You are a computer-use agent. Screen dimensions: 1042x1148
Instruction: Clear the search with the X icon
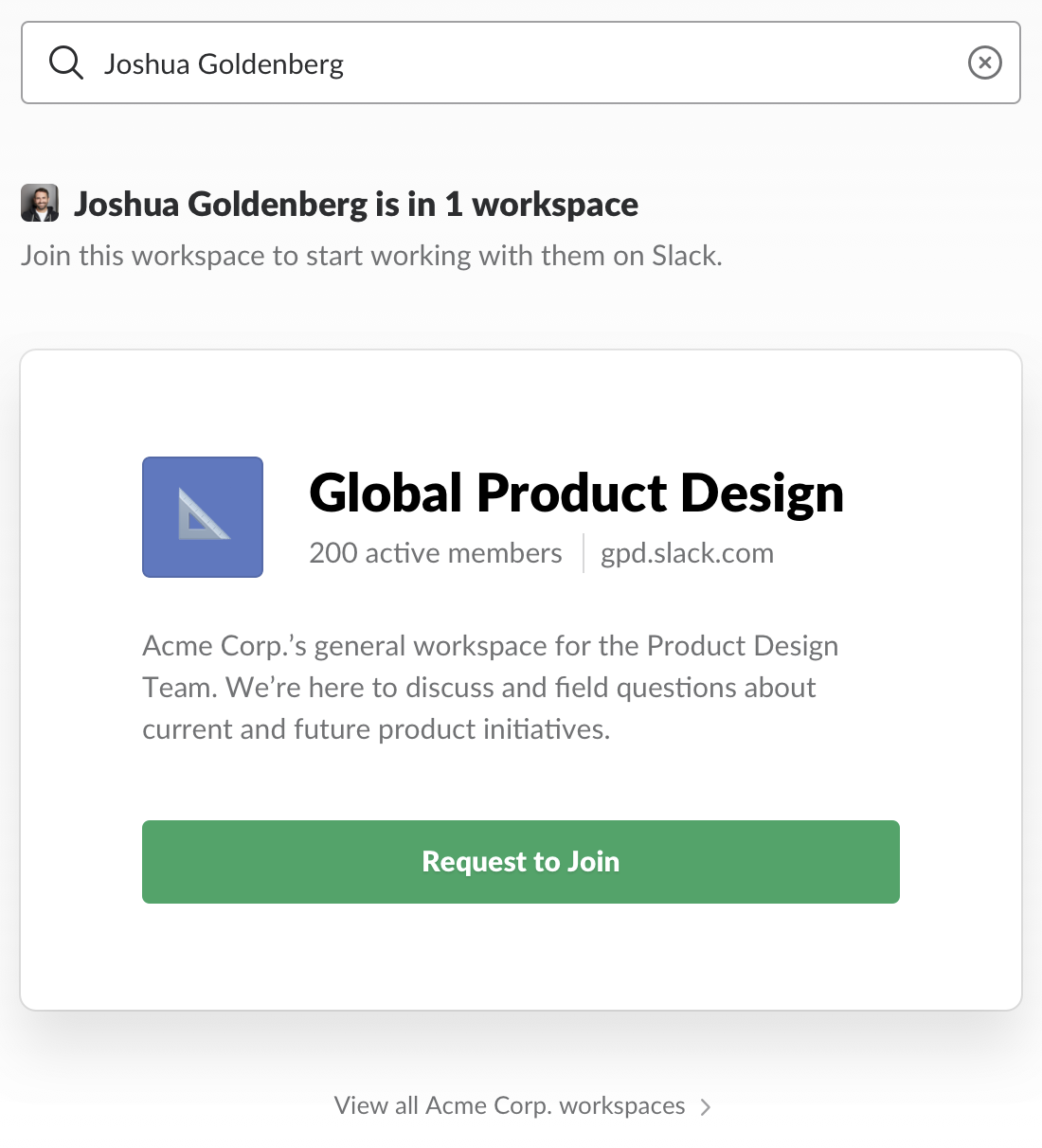[984, 63]
